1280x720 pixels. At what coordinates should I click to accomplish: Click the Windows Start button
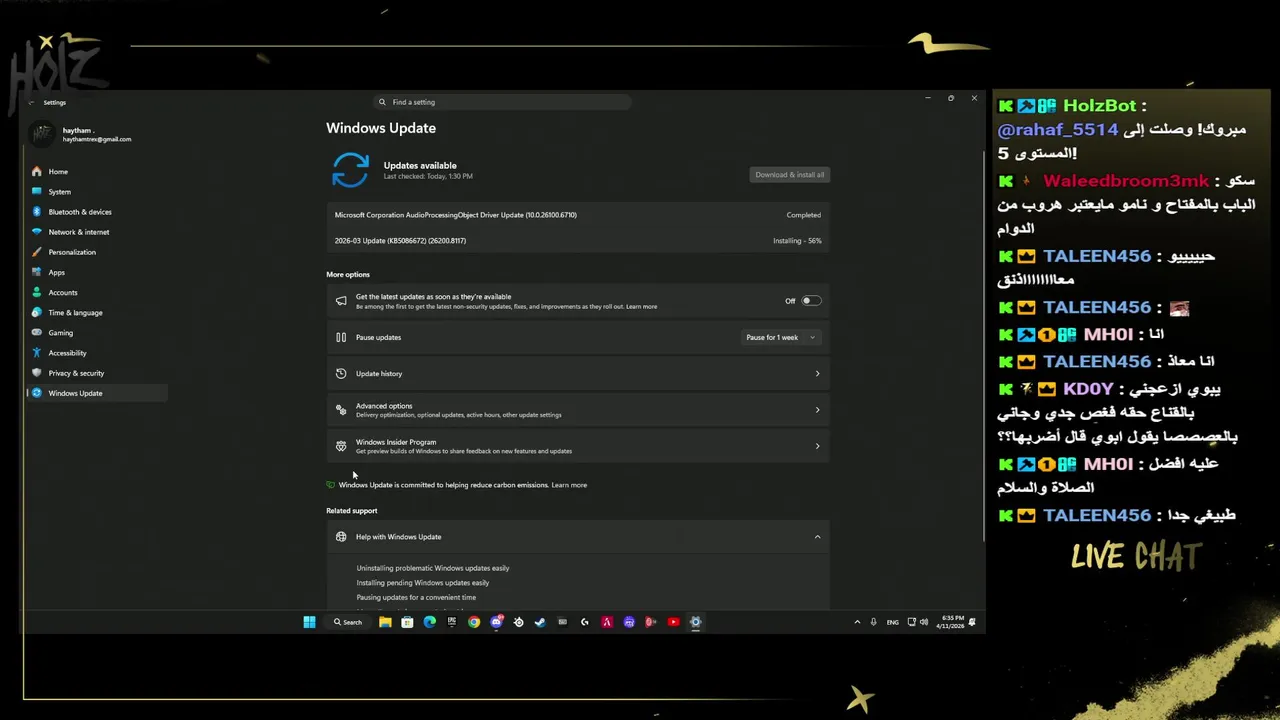(x=309, y=622)
